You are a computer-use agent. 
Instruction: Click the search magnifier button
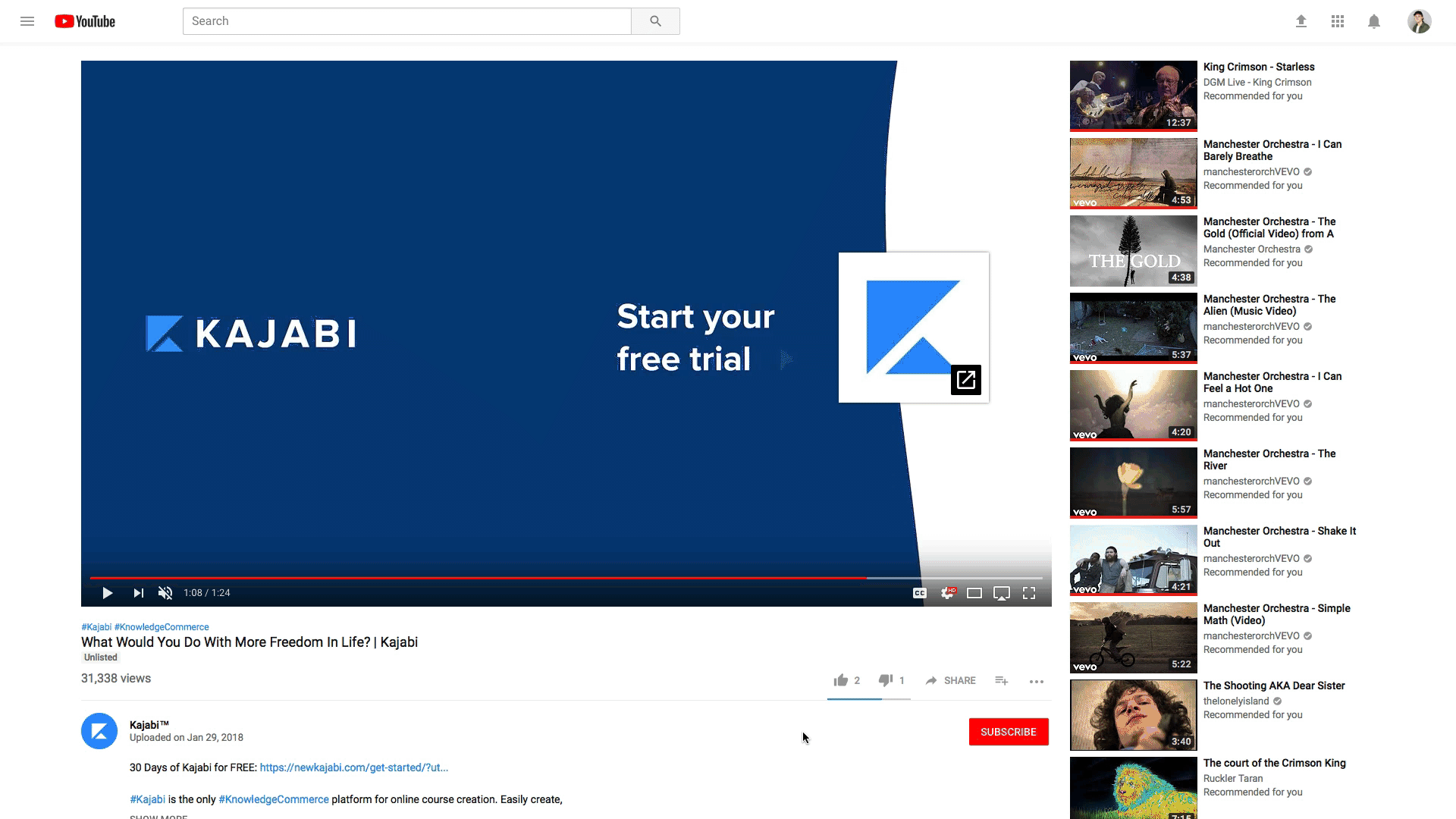[x=655, y=21]
